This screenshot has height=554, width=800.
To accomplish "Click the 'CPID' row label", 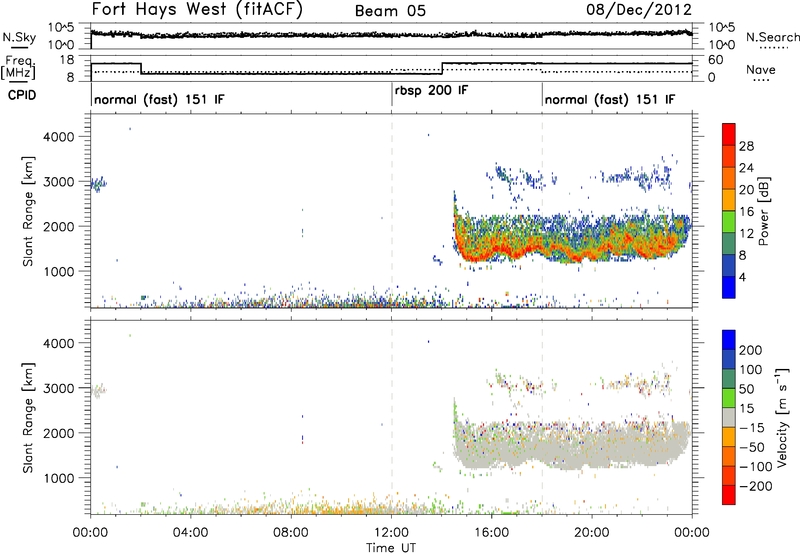I will pyautogui.click(x=22, y=95).
